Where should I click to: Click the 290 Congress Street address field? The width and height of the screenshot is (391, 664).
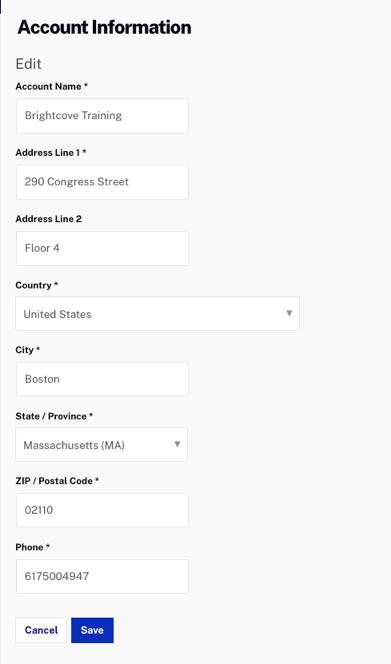pos(102,182)
